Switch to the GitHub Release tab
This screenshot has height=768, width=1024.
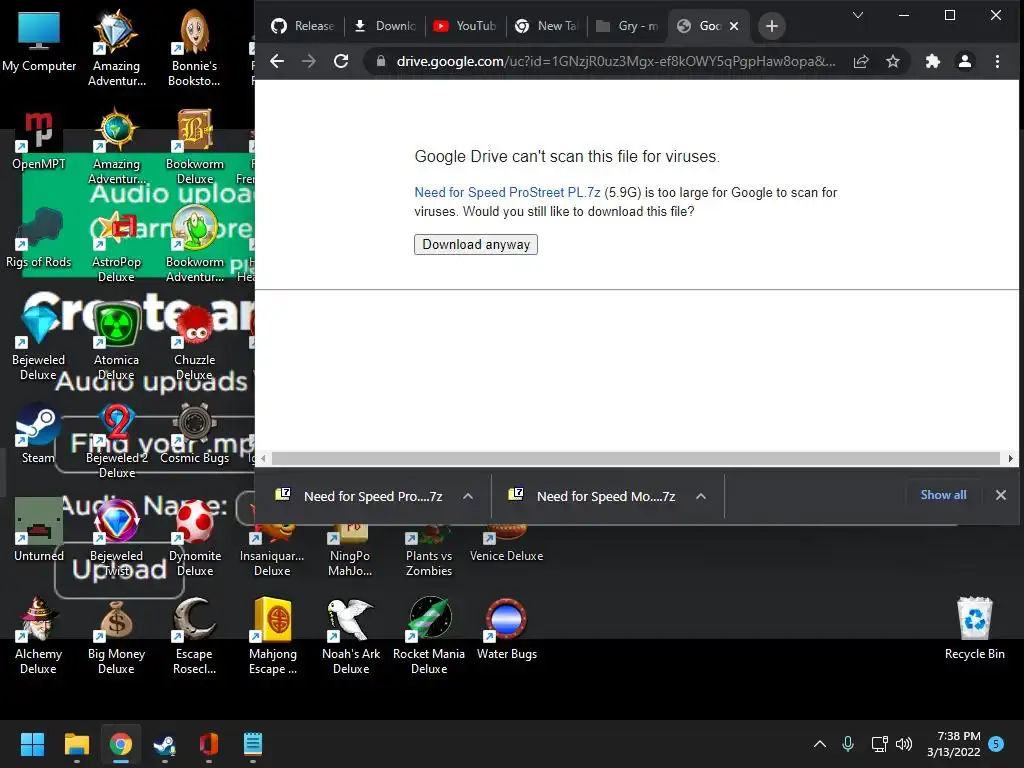[x=303, y=26]
